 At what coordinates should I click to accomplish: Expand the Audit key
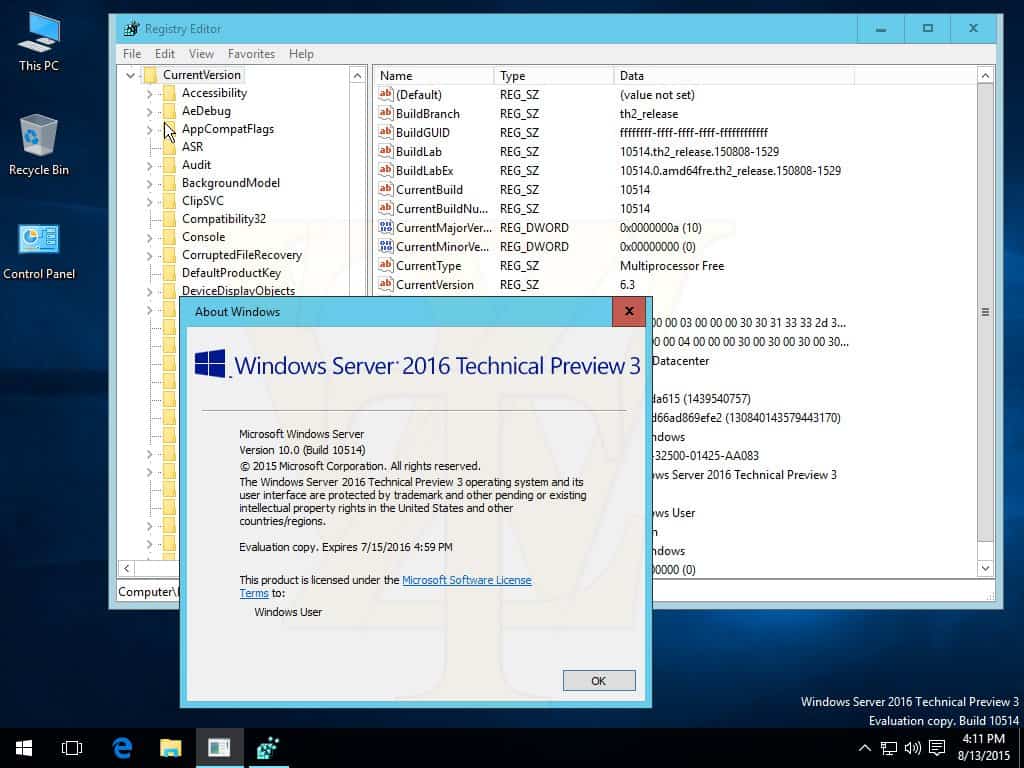pos(150,166)
